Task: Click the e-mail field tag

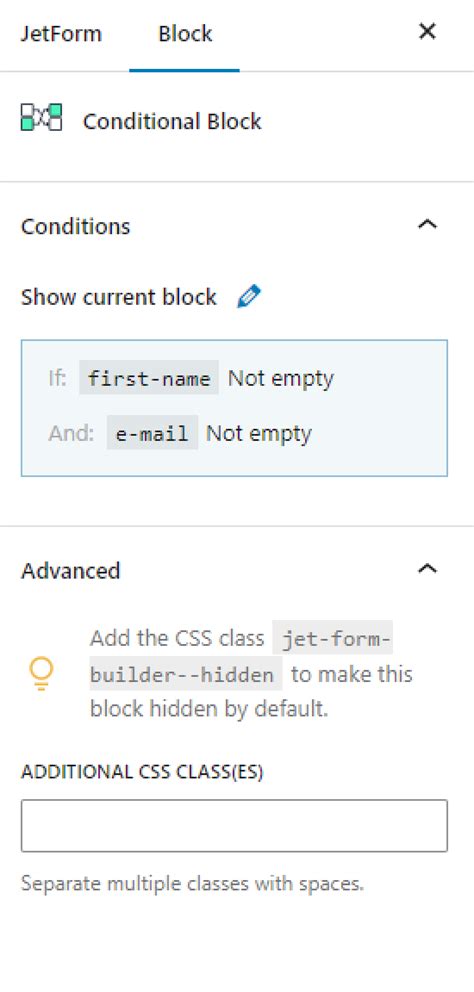Action: click(x=152, y=433)
